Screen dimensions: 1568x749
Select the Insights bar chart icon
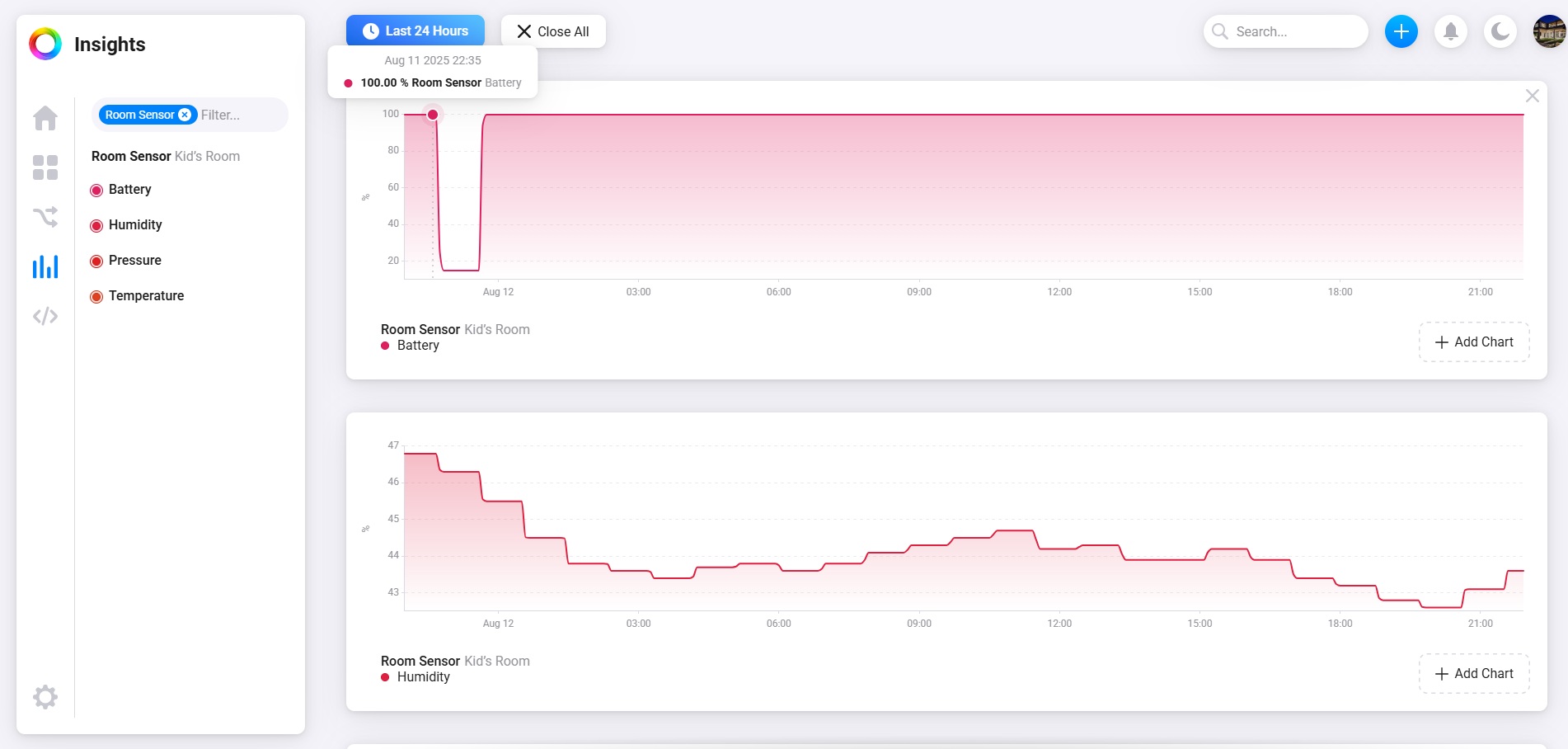click(45, 266)
